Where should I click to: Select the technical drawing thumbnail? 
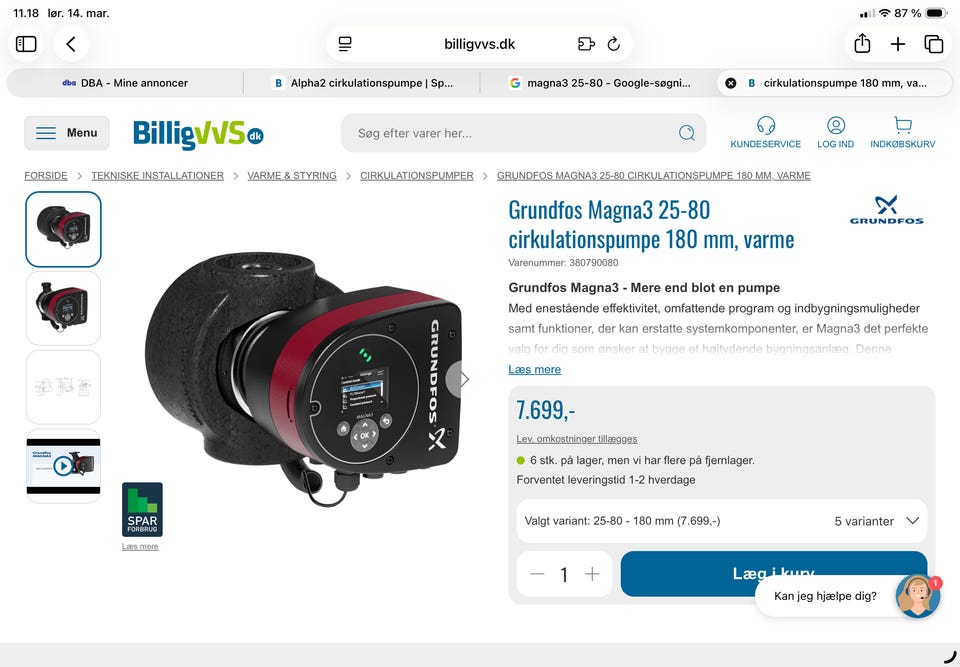click(63, 387)
